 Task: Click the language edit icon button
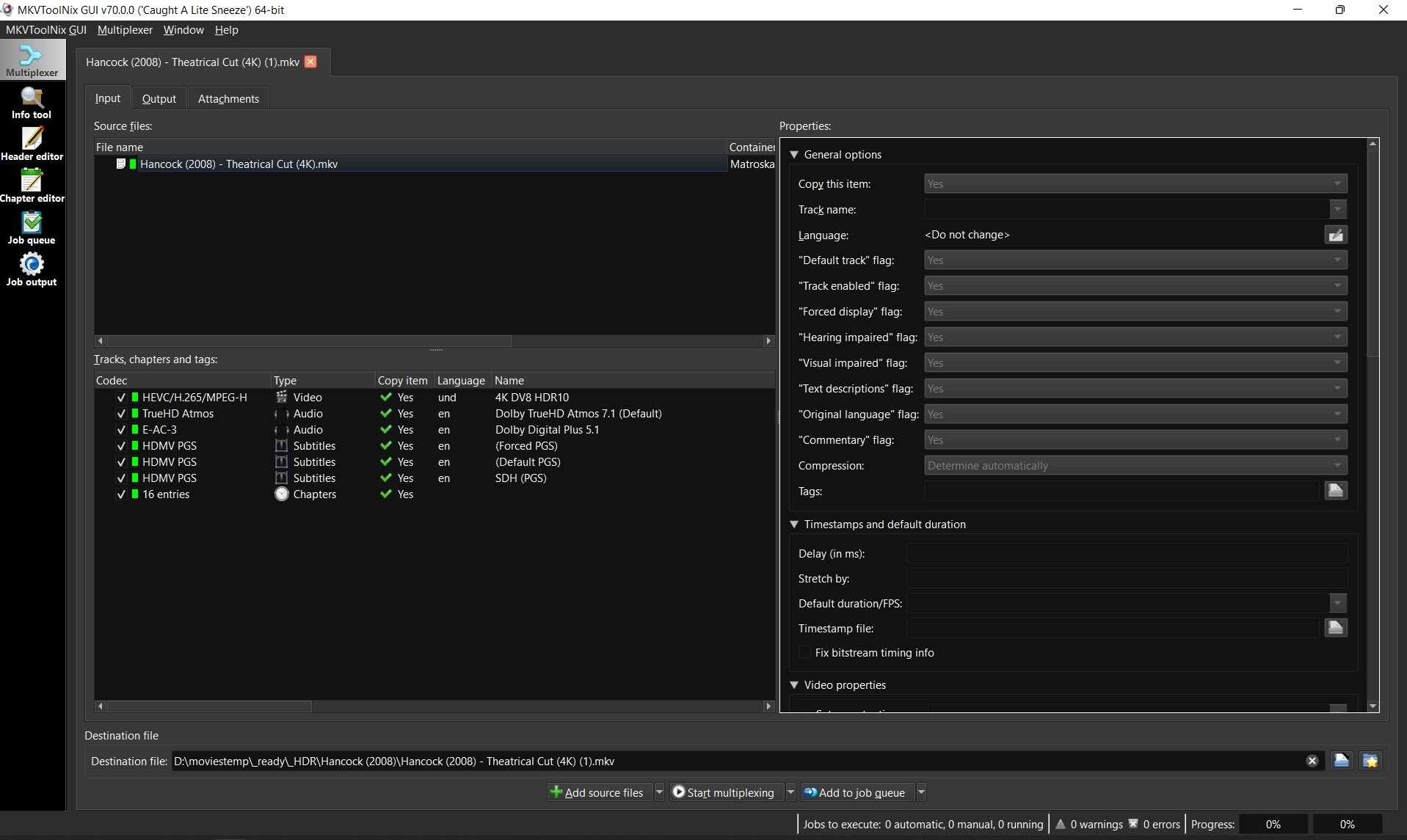click(1335, 235)
